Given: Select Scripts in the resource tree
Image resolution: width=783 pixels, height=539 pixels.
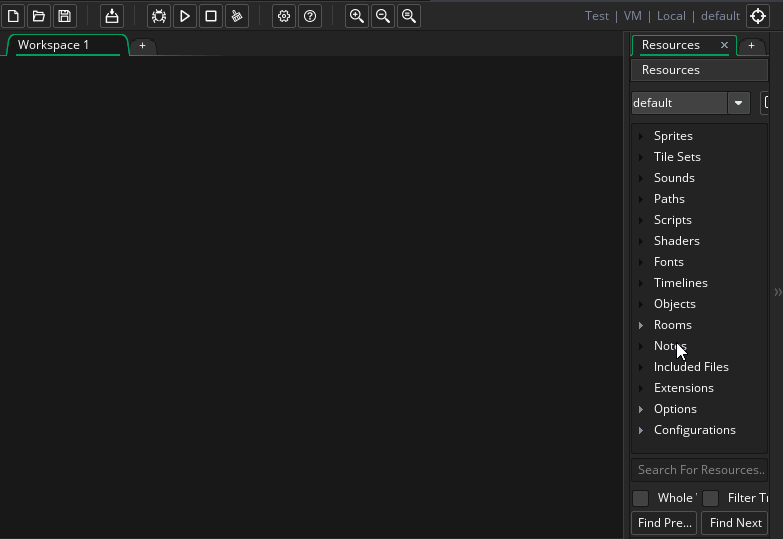Looking at the screenshot, I should coord(673,220).
